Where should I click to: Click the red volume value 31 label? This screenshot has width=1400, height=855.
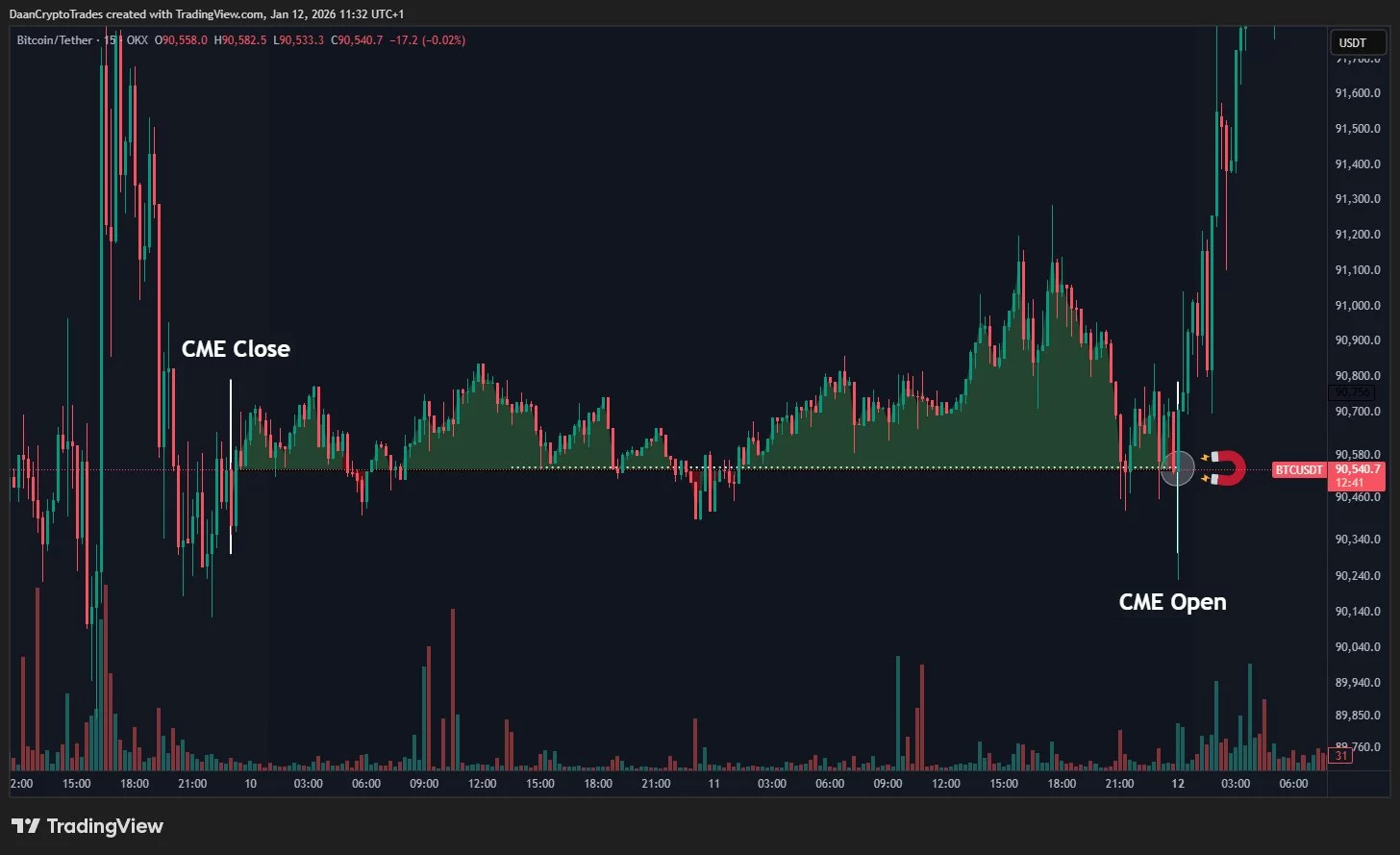point(1341,756)
